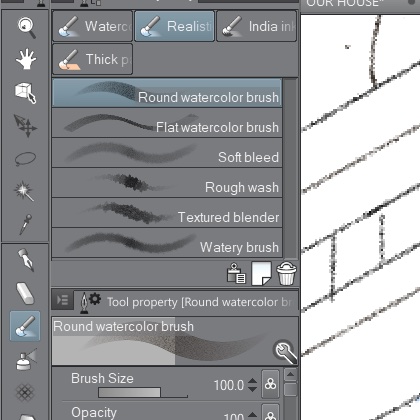Choose Soft bleed brush
Screen dimensions: 420x420
pyautogui.click(x=167, y=153)
